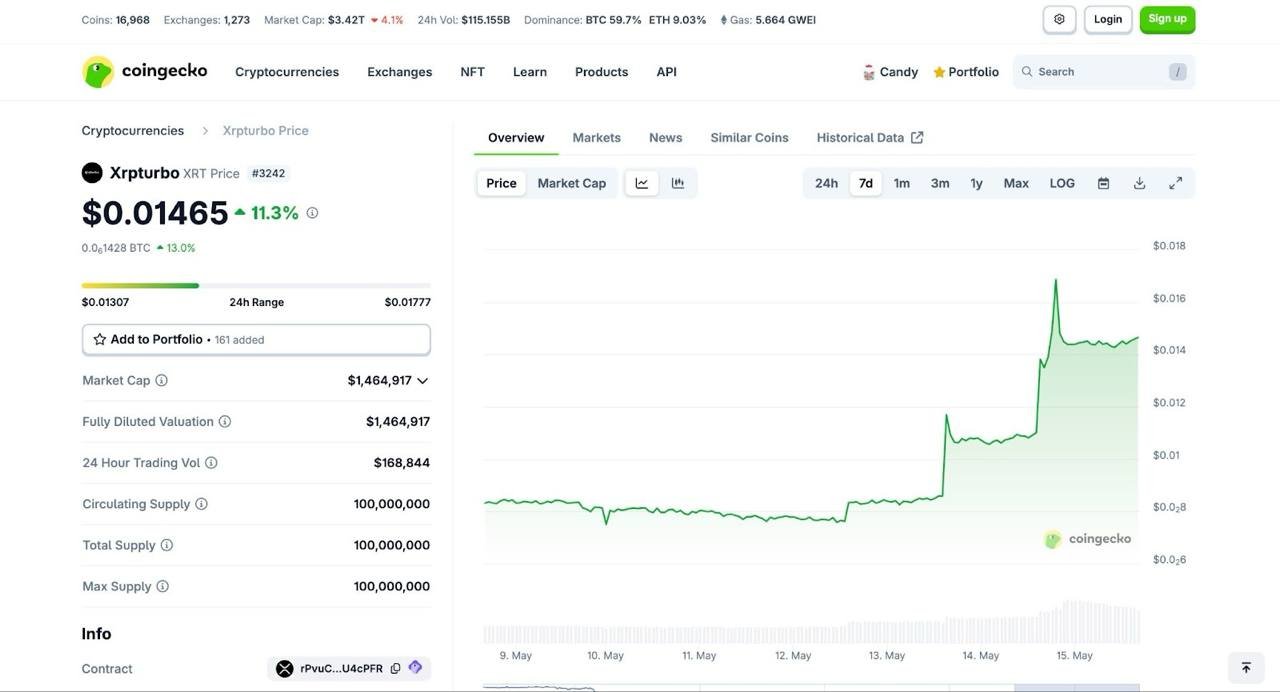The height and width of the screenshot is (692, 1280).
Task: Select the line chart icon
Action: click(639, 182)
